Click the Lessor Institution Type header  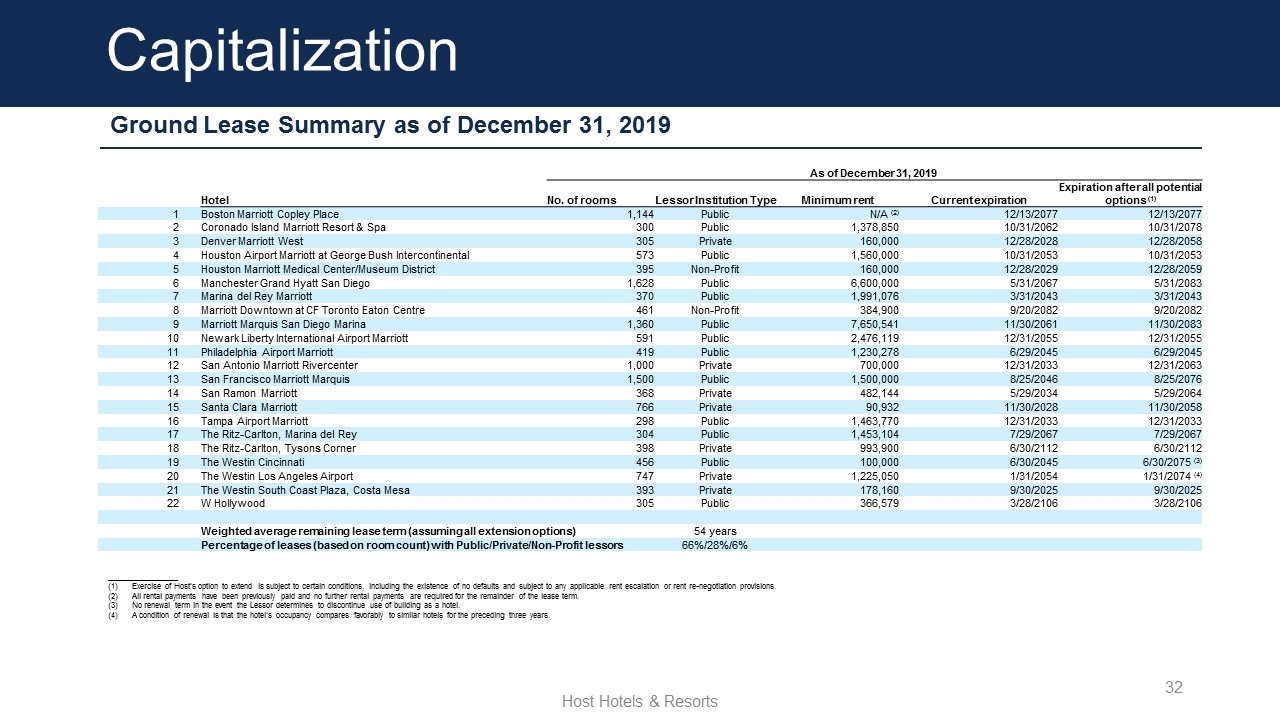click(716, 201)
